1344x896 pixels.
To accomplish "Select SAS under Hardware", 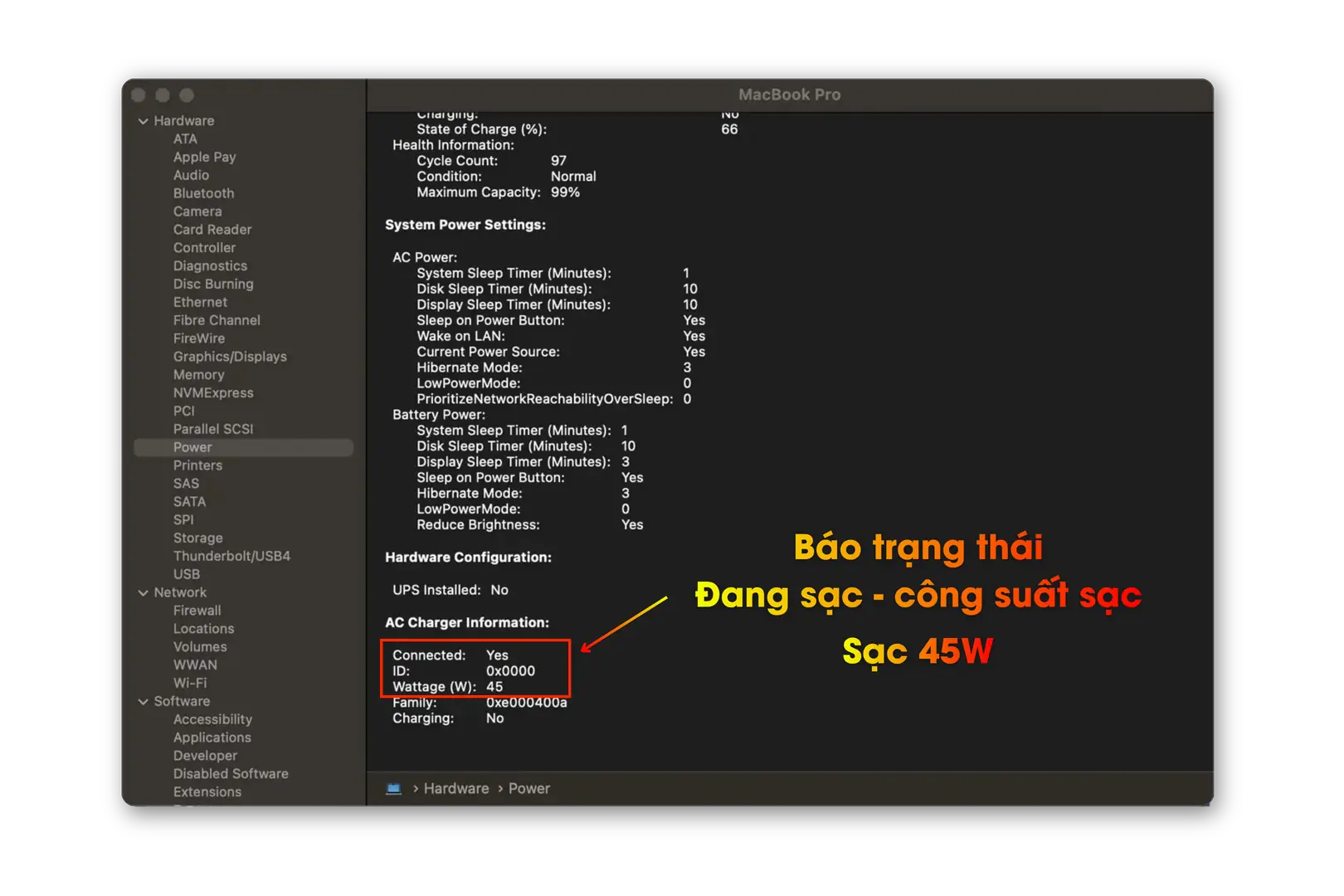I will click(186, 484).
